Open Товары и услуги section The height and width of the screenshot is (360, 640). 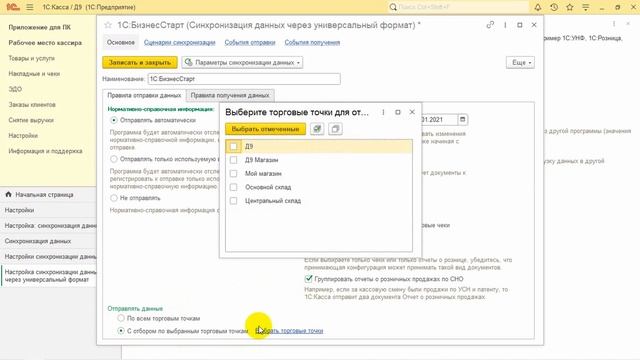(x=31, y=58)
